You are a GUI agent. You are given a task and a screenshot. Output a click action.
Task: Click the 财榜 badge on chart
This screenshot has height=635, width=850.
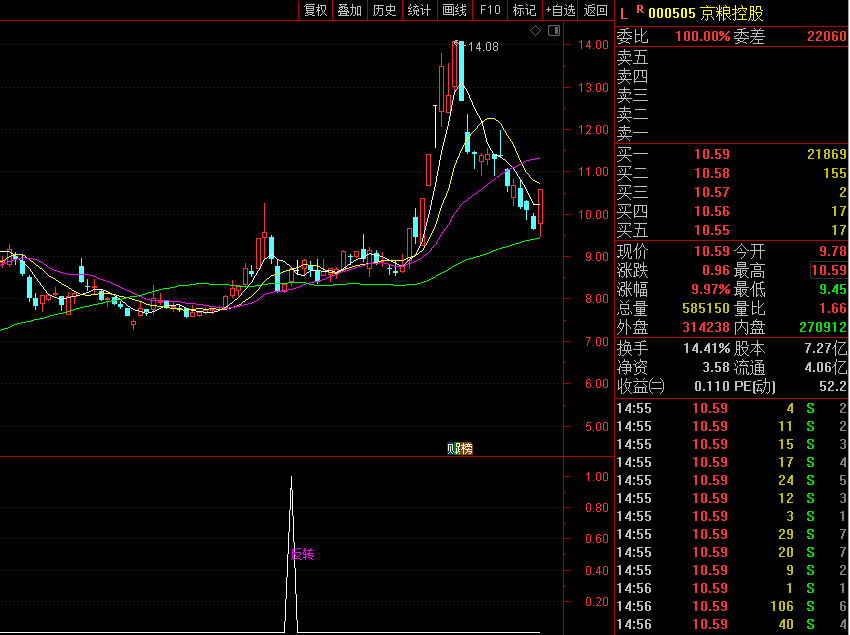pos(460,448)
